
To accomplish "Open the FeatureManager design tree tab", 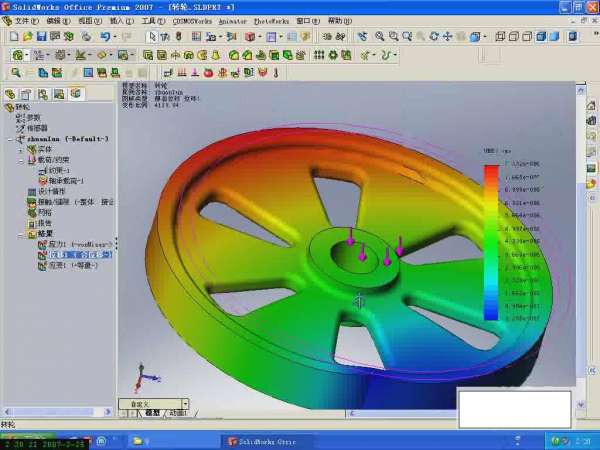I will click(10, 94).
